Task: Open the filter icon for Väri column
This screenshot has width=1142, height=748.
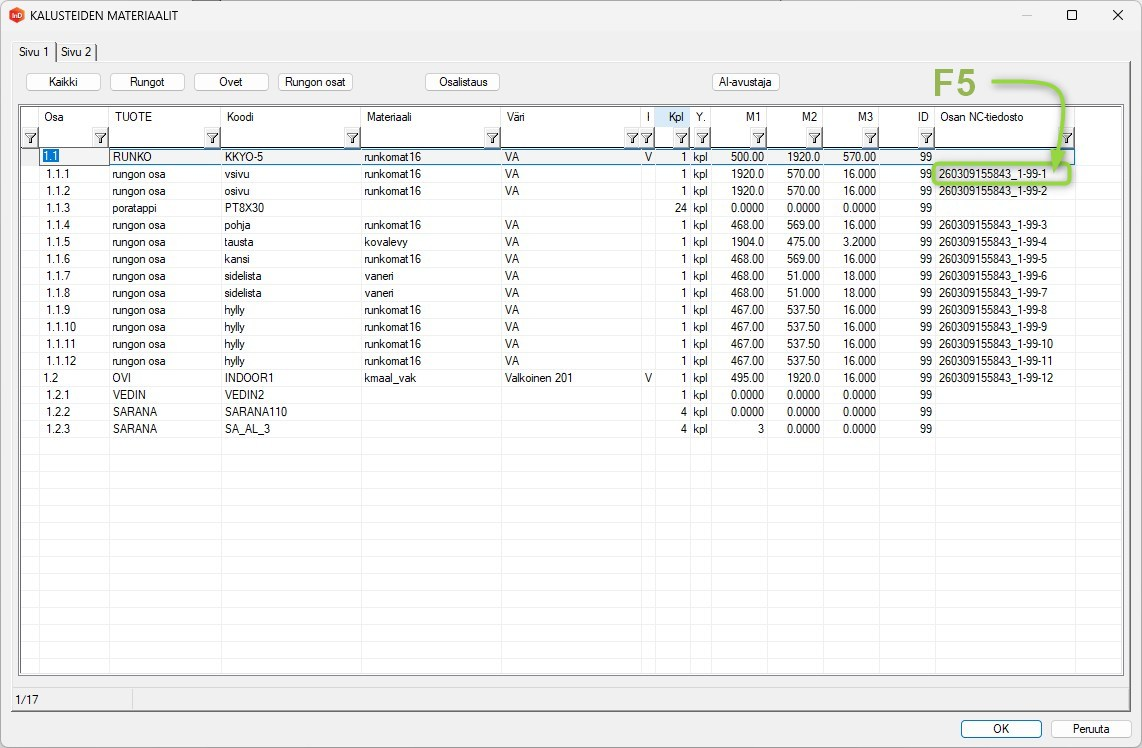Action: click(x=632, y=138)
